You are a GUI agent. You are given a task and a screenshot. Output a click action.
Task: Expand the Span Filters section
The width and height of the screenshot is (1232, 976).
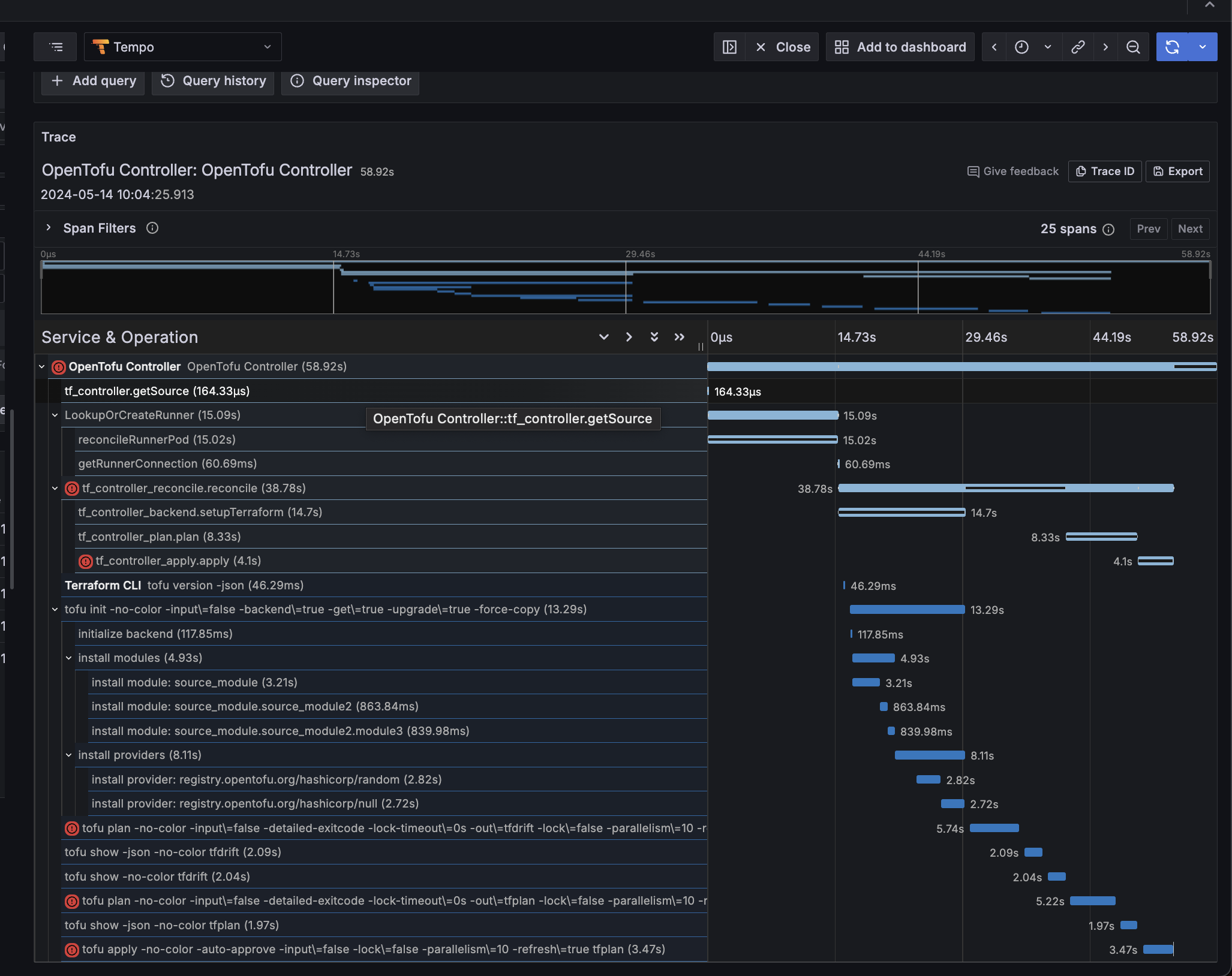(49, 228)
